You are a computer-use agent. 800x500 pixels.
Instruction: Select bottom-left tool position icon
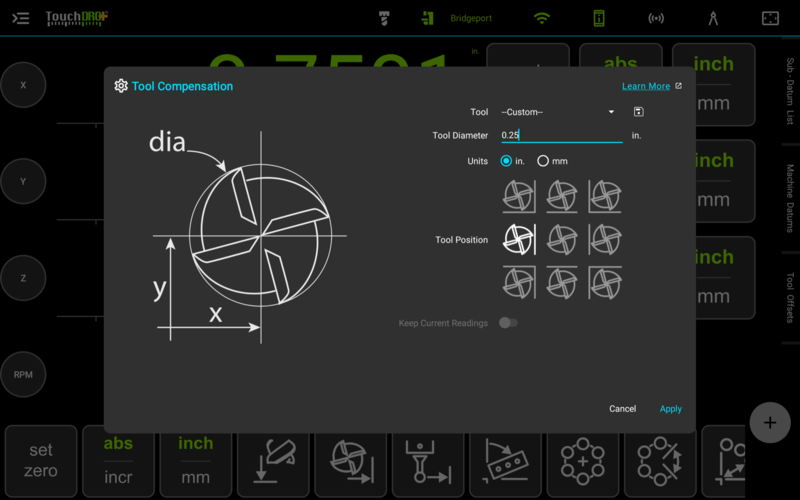519,282
